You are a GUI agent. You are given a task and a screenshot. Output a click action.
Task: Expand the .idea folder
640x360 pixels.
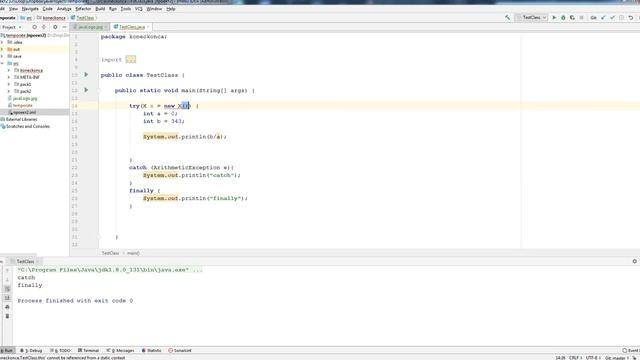pos(2,42)
